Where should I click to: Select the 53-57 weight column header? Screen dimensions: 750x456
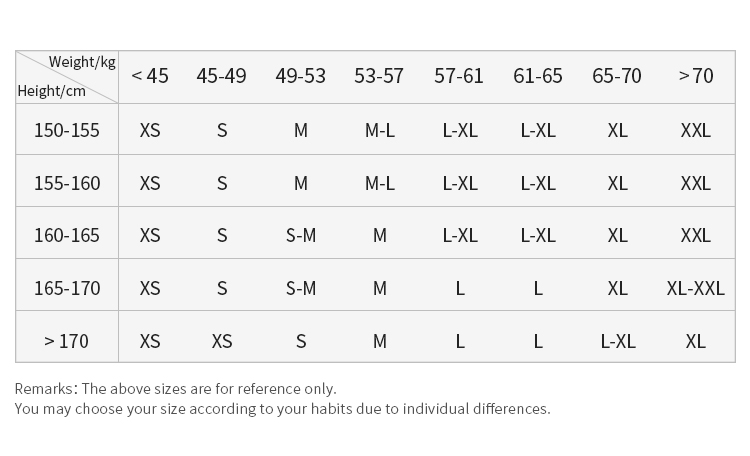(379, 76)
